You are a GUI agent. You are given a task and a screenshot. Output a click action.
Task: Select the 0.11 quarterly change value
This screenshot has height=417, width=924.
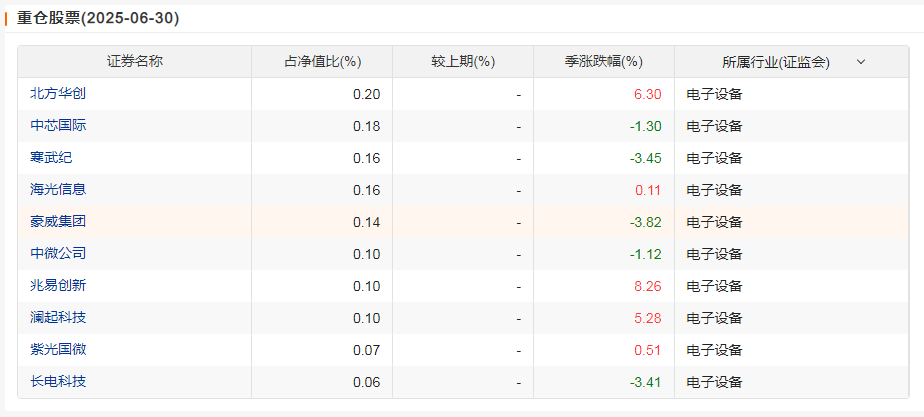pos(648,190)
